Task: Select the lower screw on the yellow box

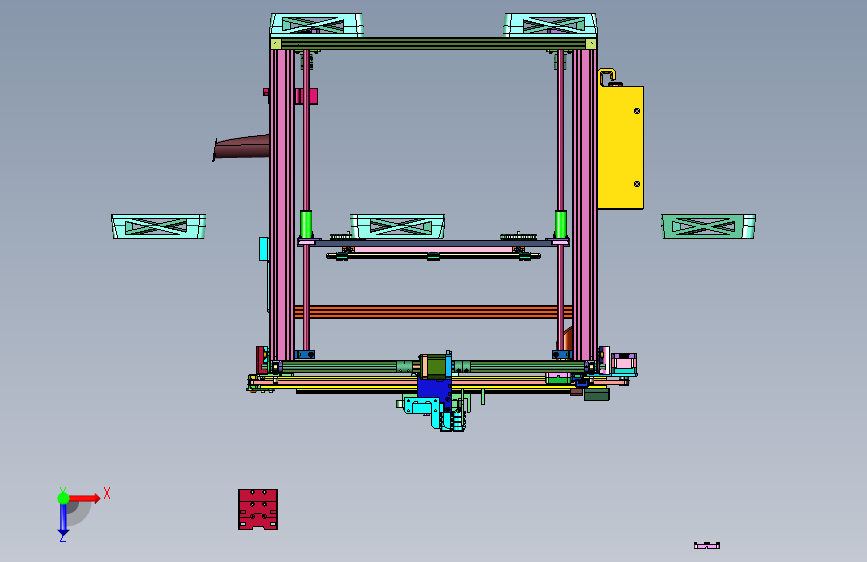Action: point(636,184)
